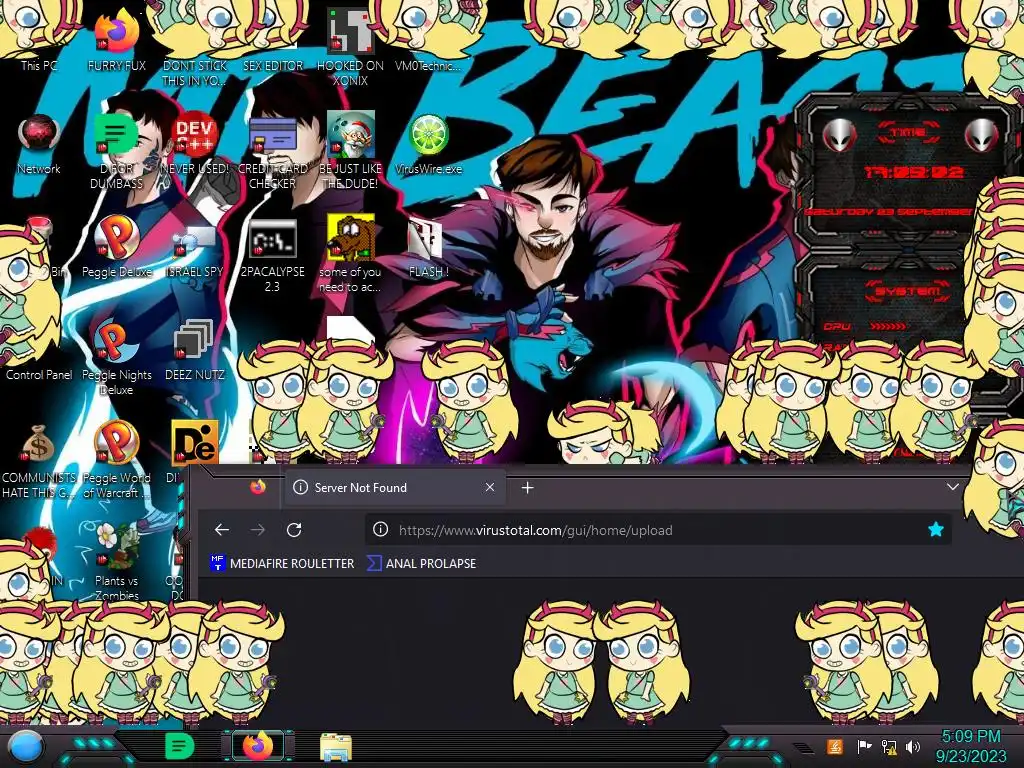Open the network status tray icon
This screenshot has height=768, width=1024.
(x=889, y=746)
